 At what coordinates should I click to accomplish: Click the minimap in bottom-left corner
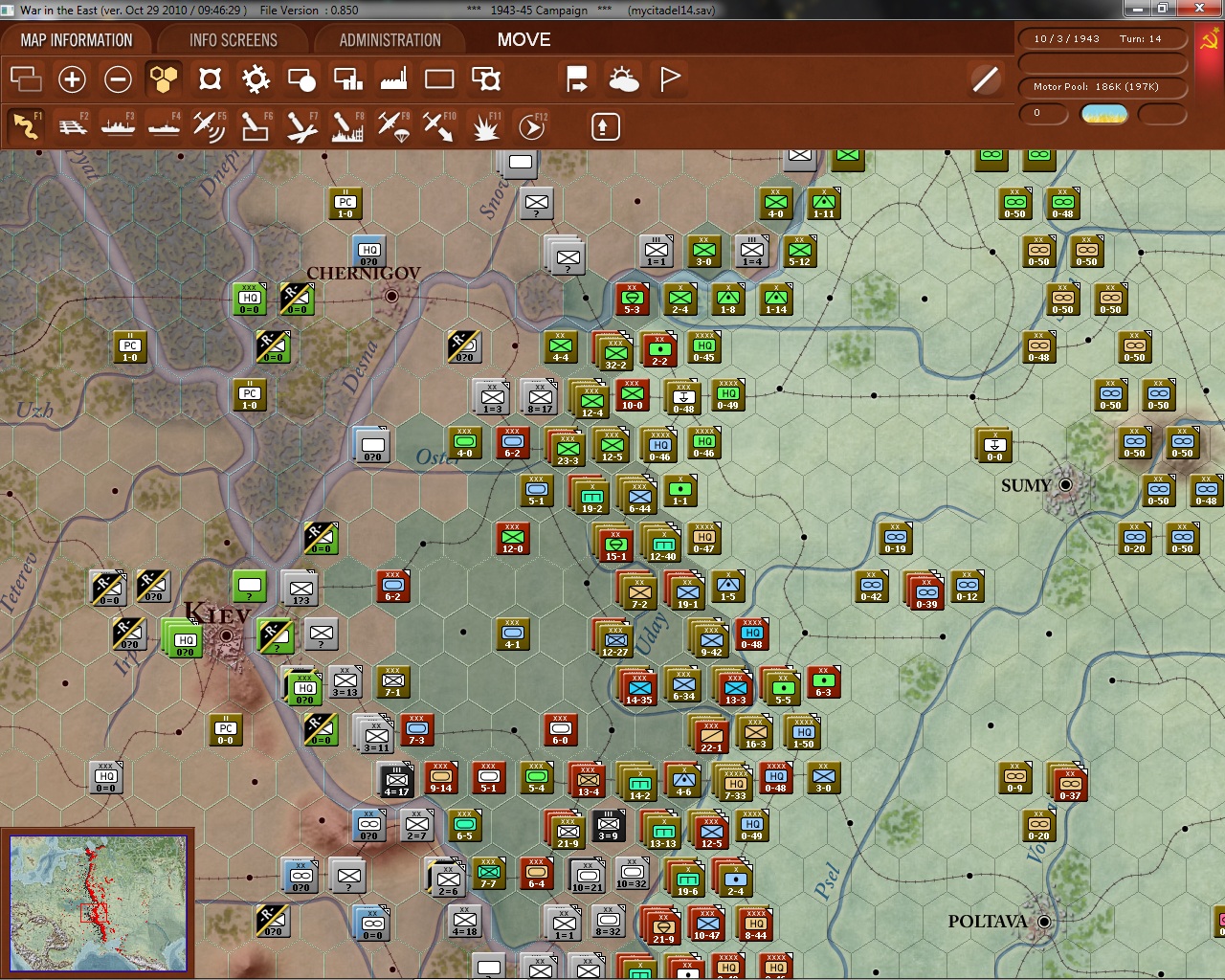[98, 903]
